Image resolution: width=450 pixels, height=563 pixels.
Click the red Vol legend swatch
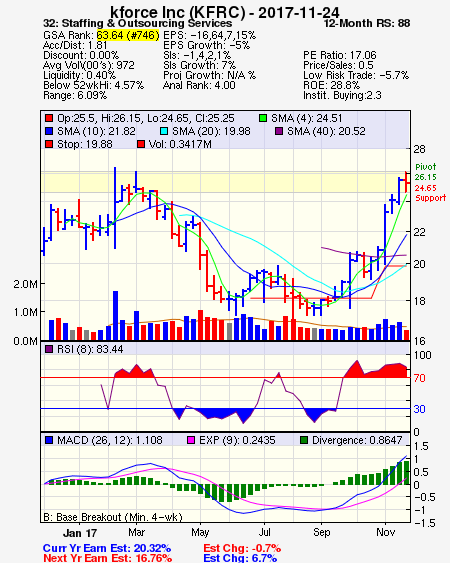point(141,144)
